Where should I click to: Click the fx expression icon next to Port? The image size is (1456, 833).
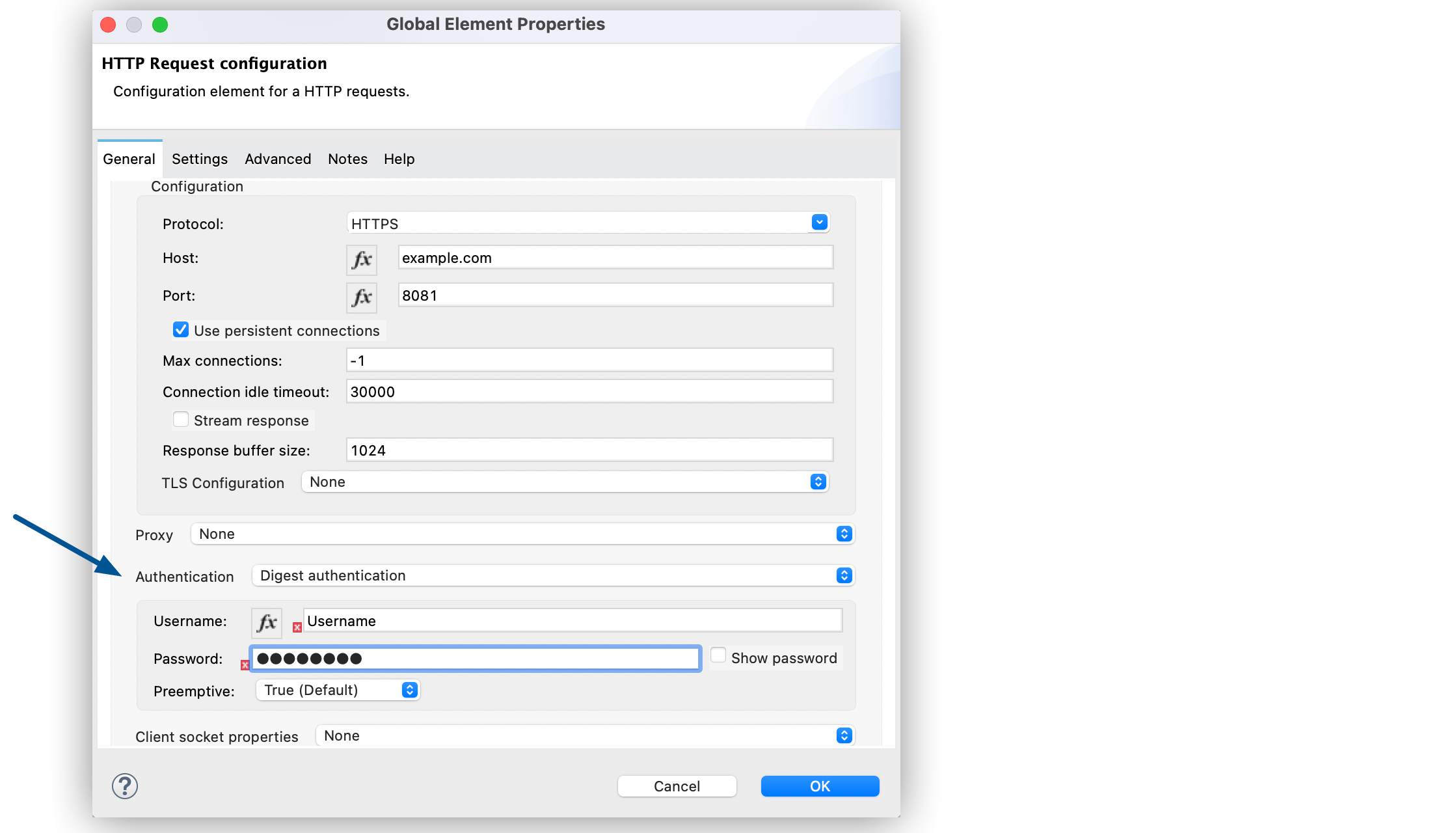point(361,297)
